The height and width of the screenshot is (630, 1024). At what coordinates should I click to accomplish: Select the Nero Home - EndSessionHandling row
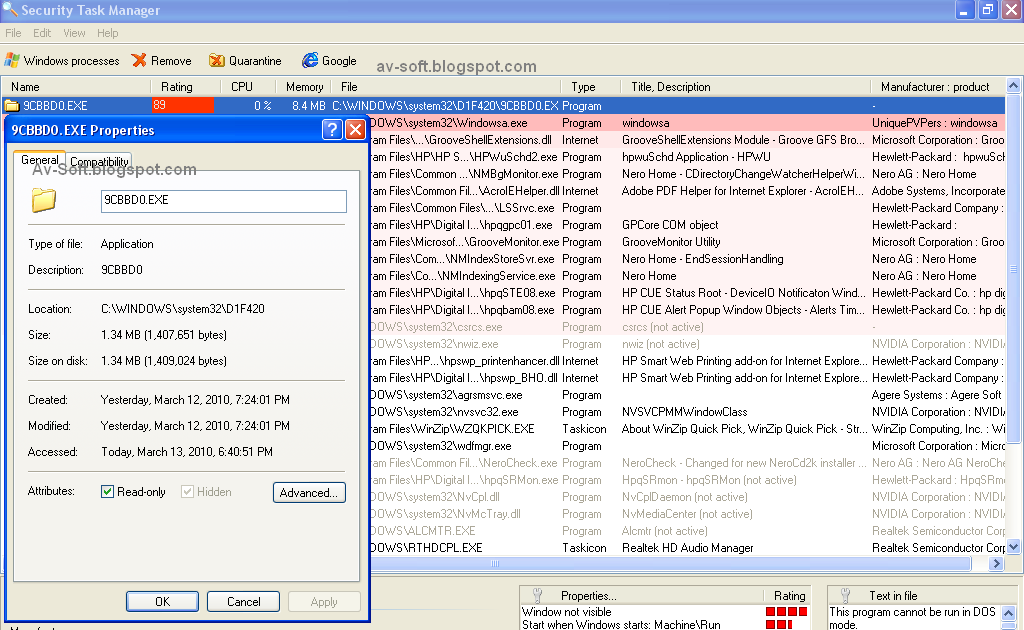[x=687, y=259]
